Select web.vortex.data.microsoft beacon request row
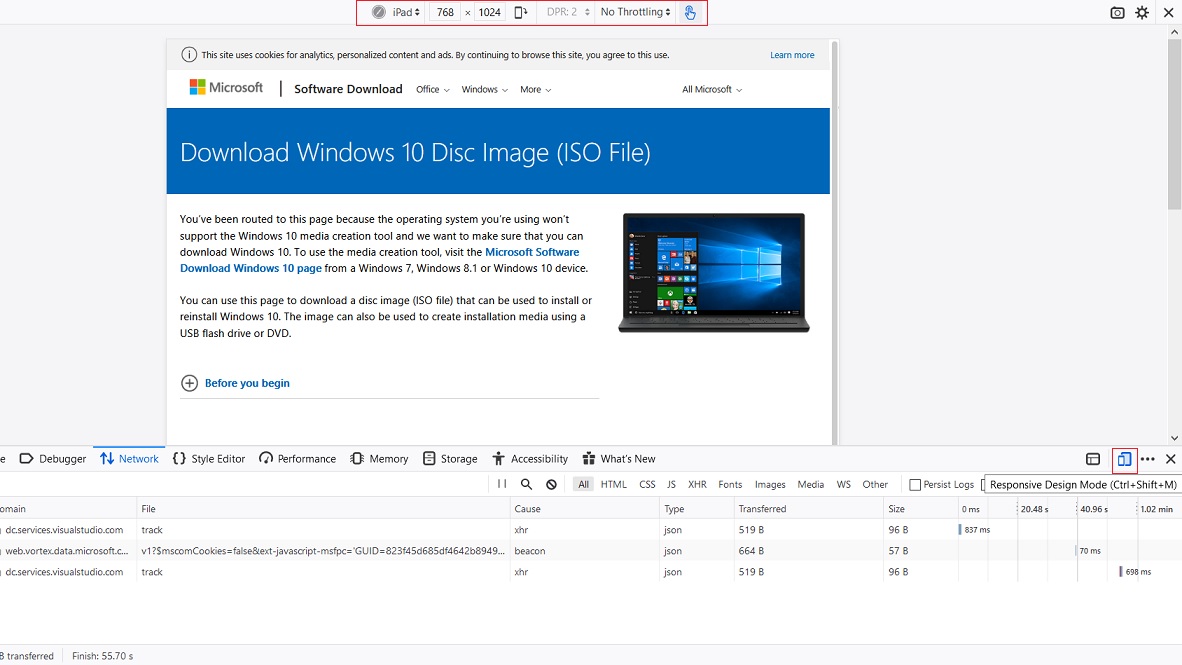 [x=591, y=551]
